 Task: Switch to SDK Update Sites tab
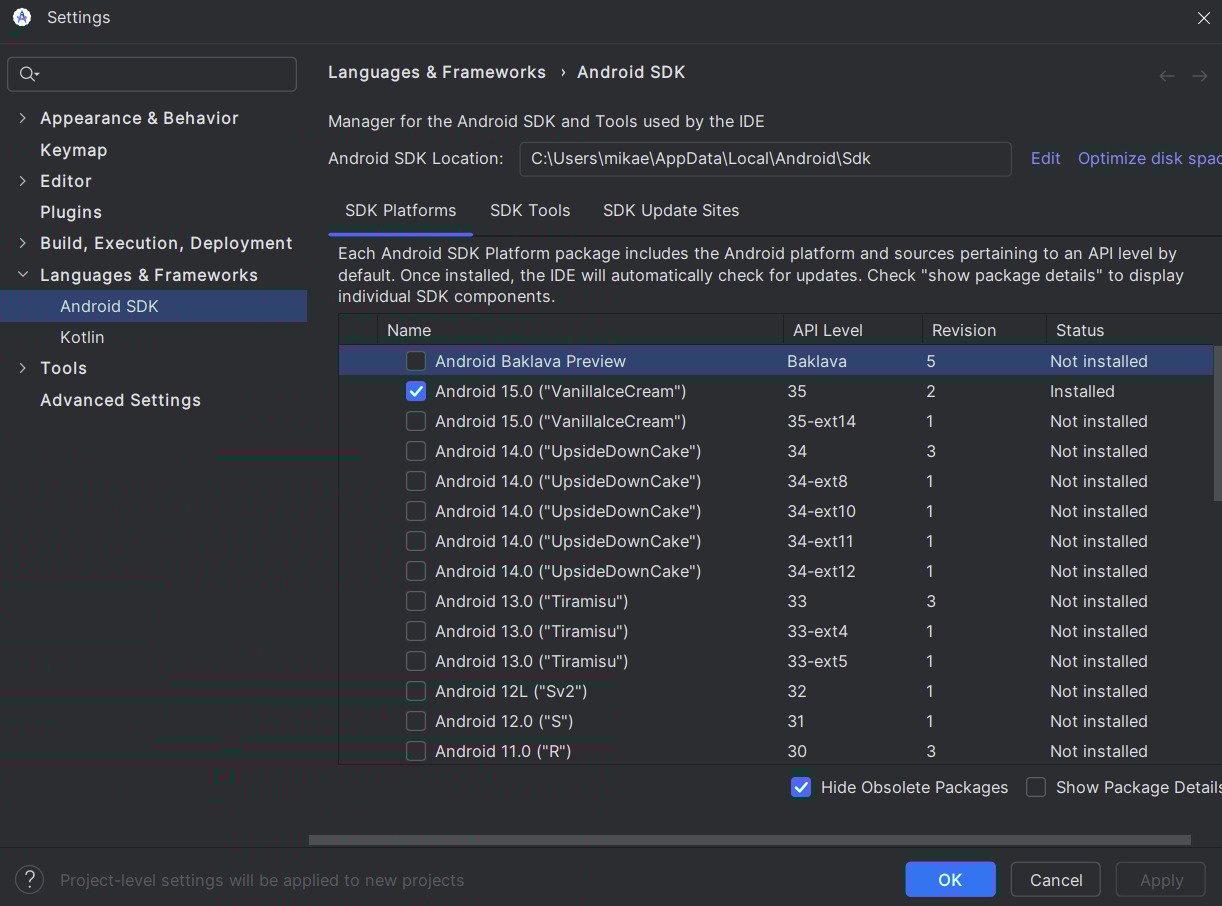coord(671,211)
